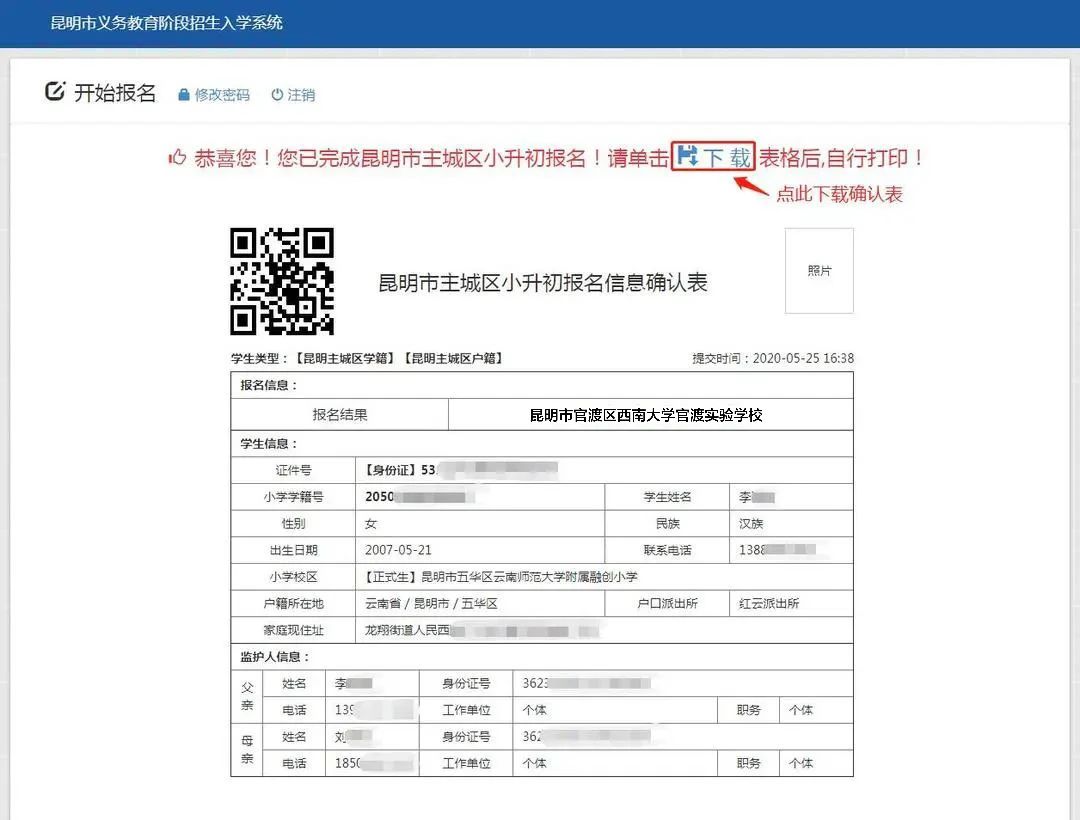
Task: Click the 注销 logout link
Action: 301,95
